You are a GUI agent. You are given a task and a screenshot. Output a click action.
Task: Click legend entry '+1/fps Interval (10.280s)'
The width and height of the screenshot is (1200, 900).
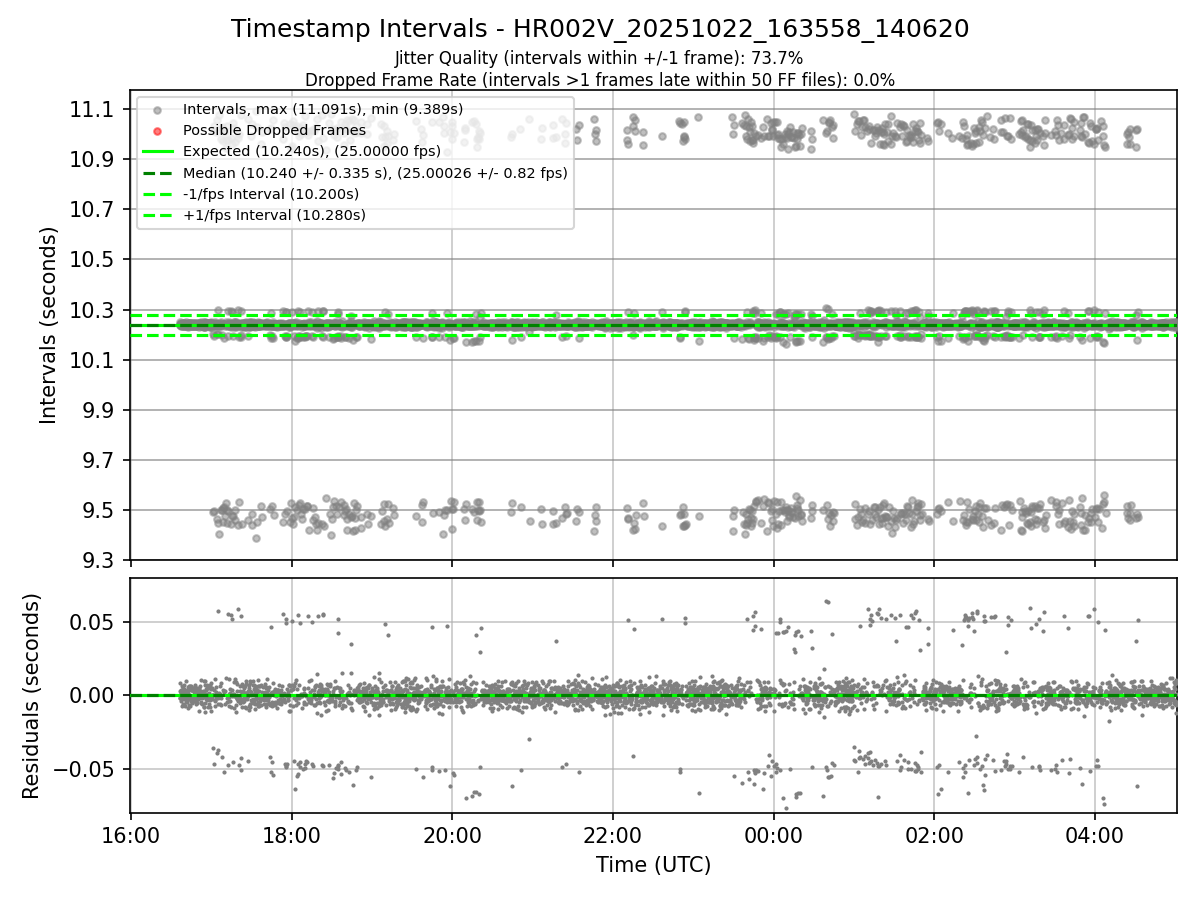(274, 215)
